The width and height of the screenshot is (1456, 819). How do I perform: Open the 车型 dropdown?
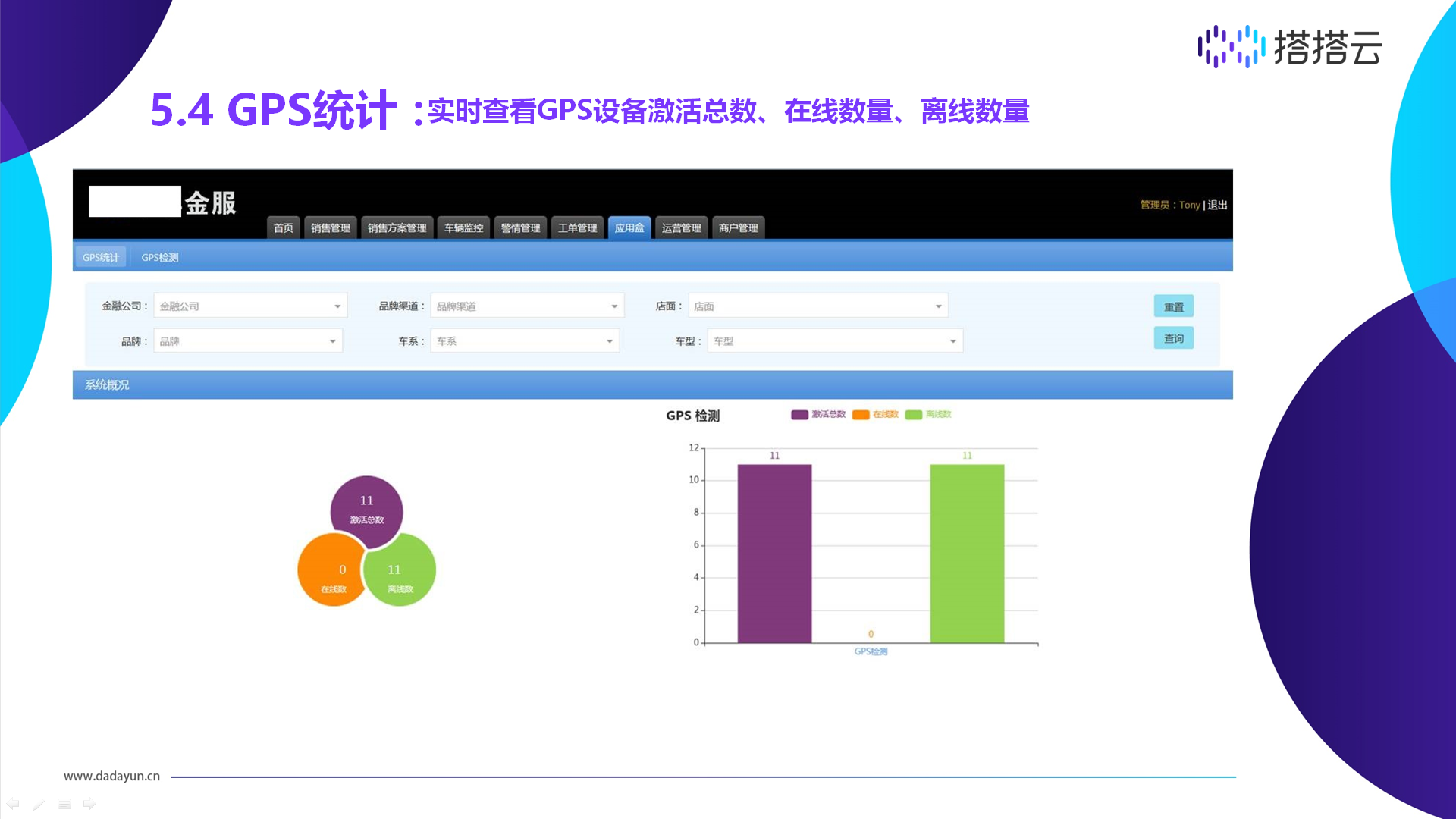coord(835,340)
